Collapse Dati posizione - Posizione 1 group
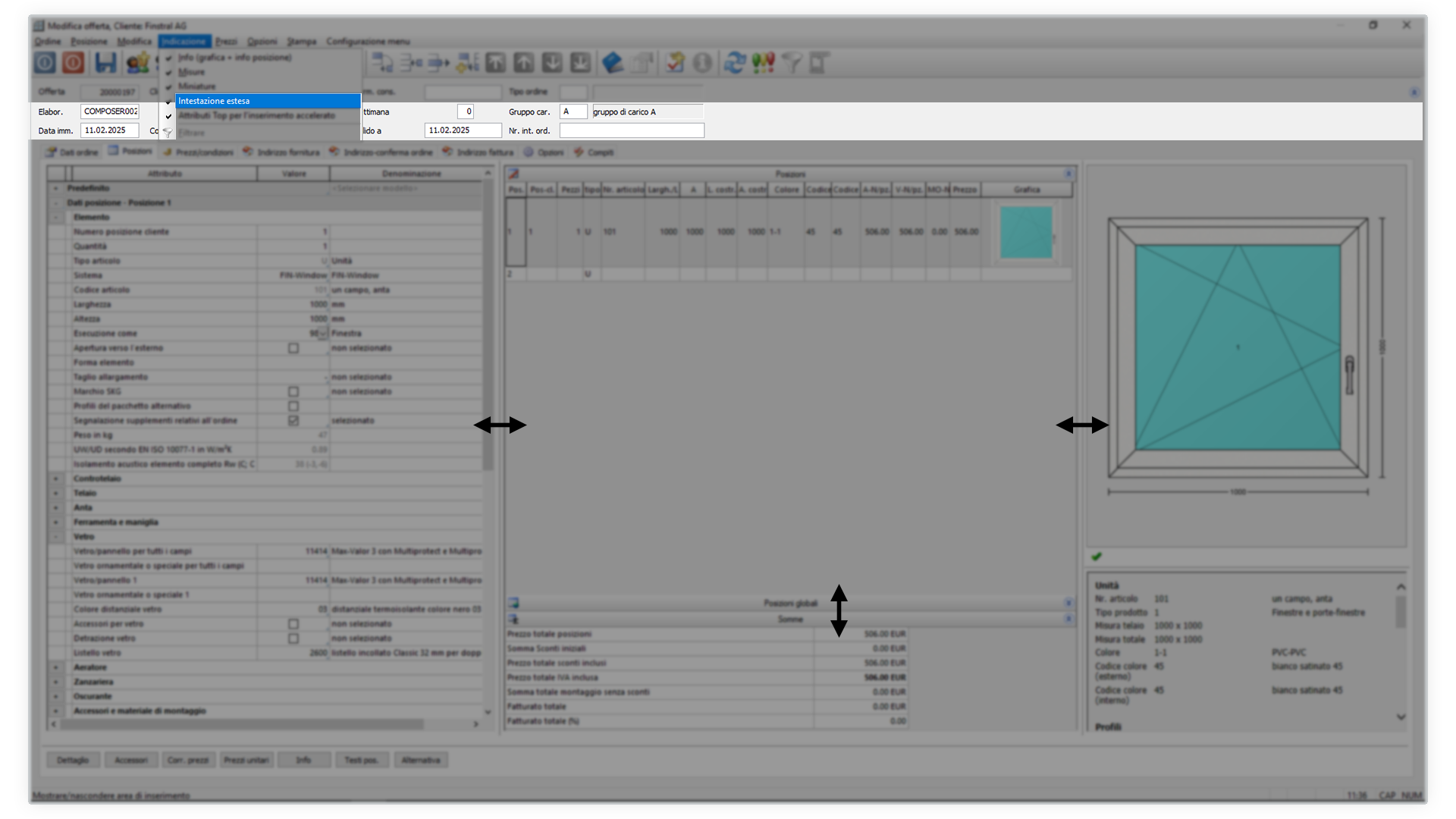This screenshot has width=1456, height=819. 56,202
